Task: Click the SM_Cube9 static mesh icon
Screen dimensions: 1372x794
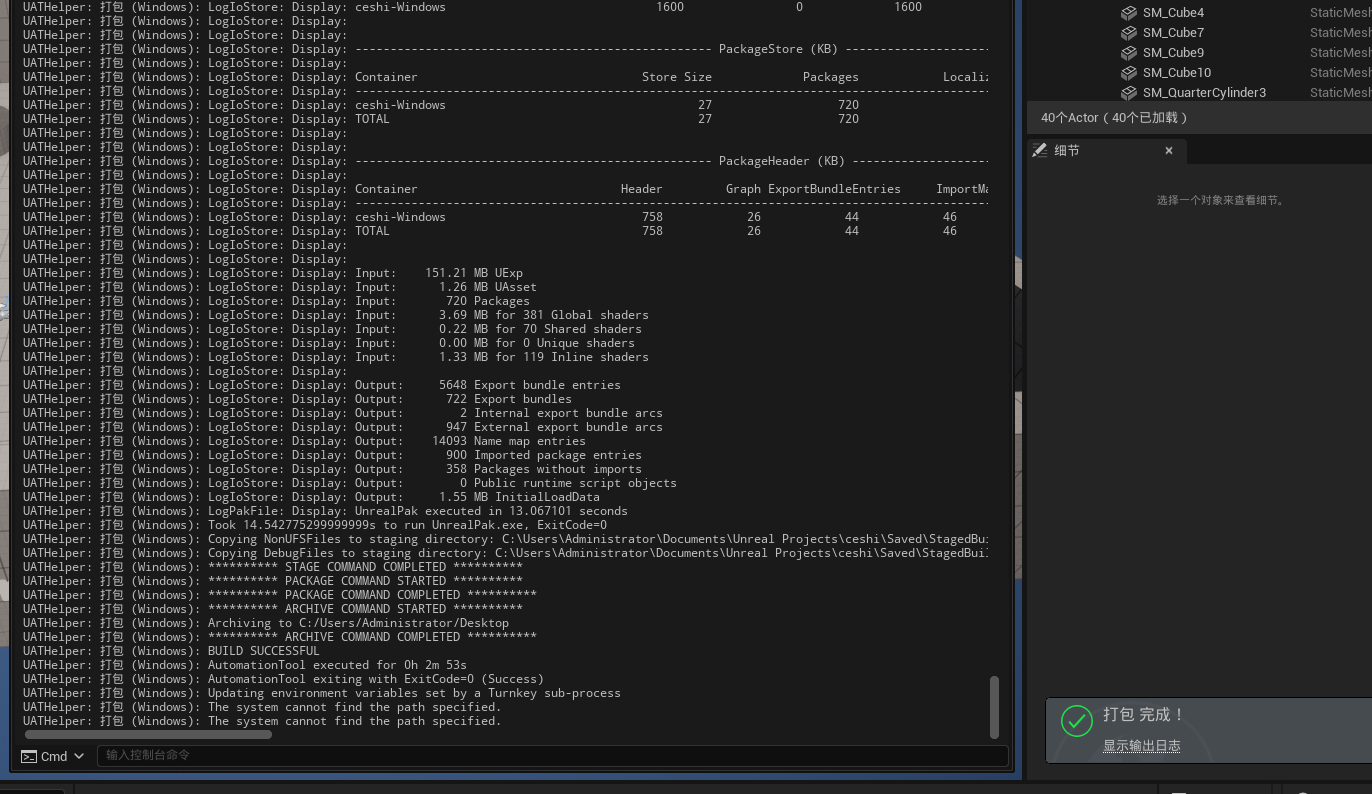Action: pos(1128,53)
